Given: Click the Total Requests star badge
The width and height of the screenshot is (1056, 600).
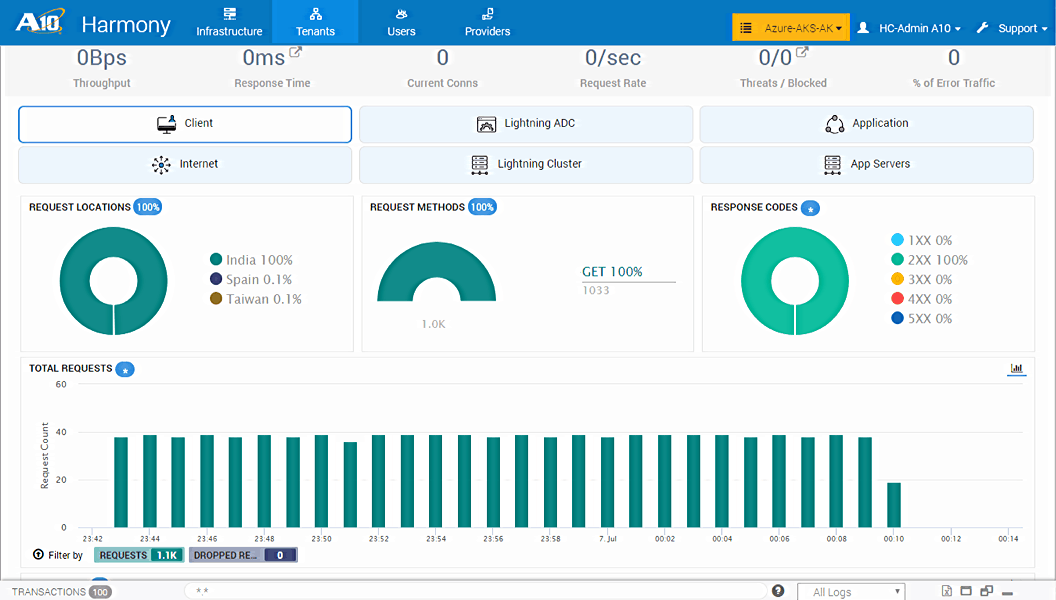Looking at the screenshot, I should point(125,370).
